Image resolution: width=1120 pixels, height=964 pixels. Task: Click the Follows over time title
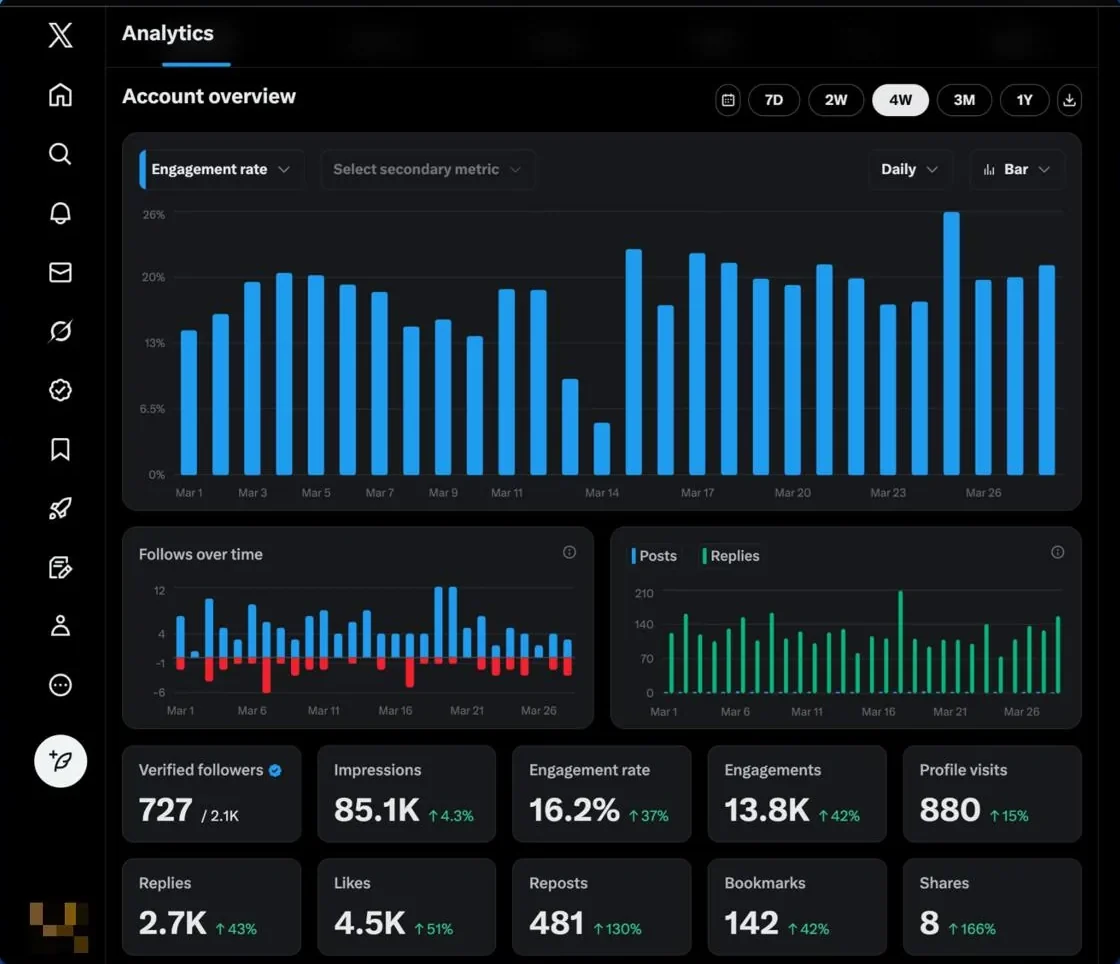click(x=201, y=554)
